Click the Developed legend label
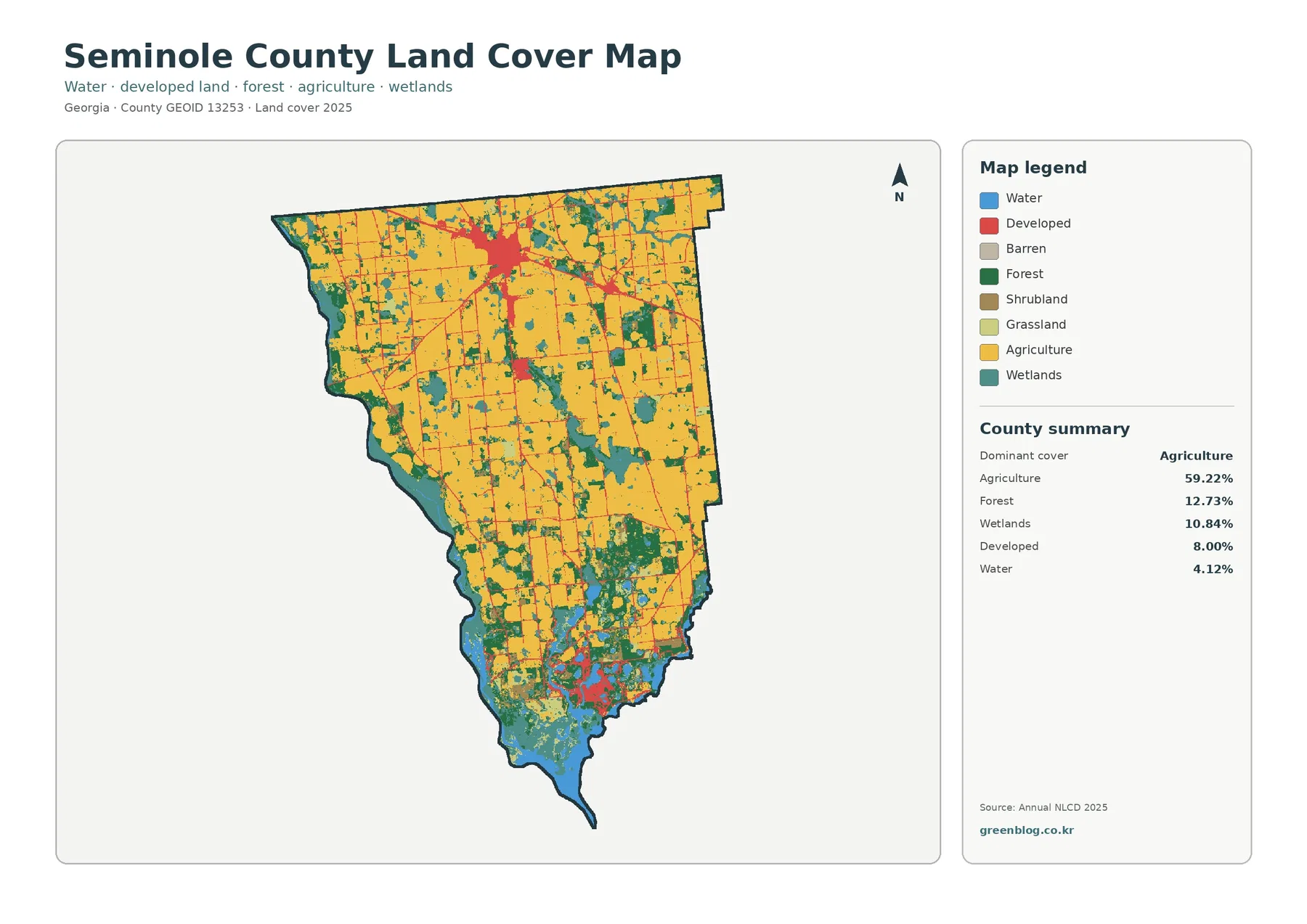 pos(1038,224)
